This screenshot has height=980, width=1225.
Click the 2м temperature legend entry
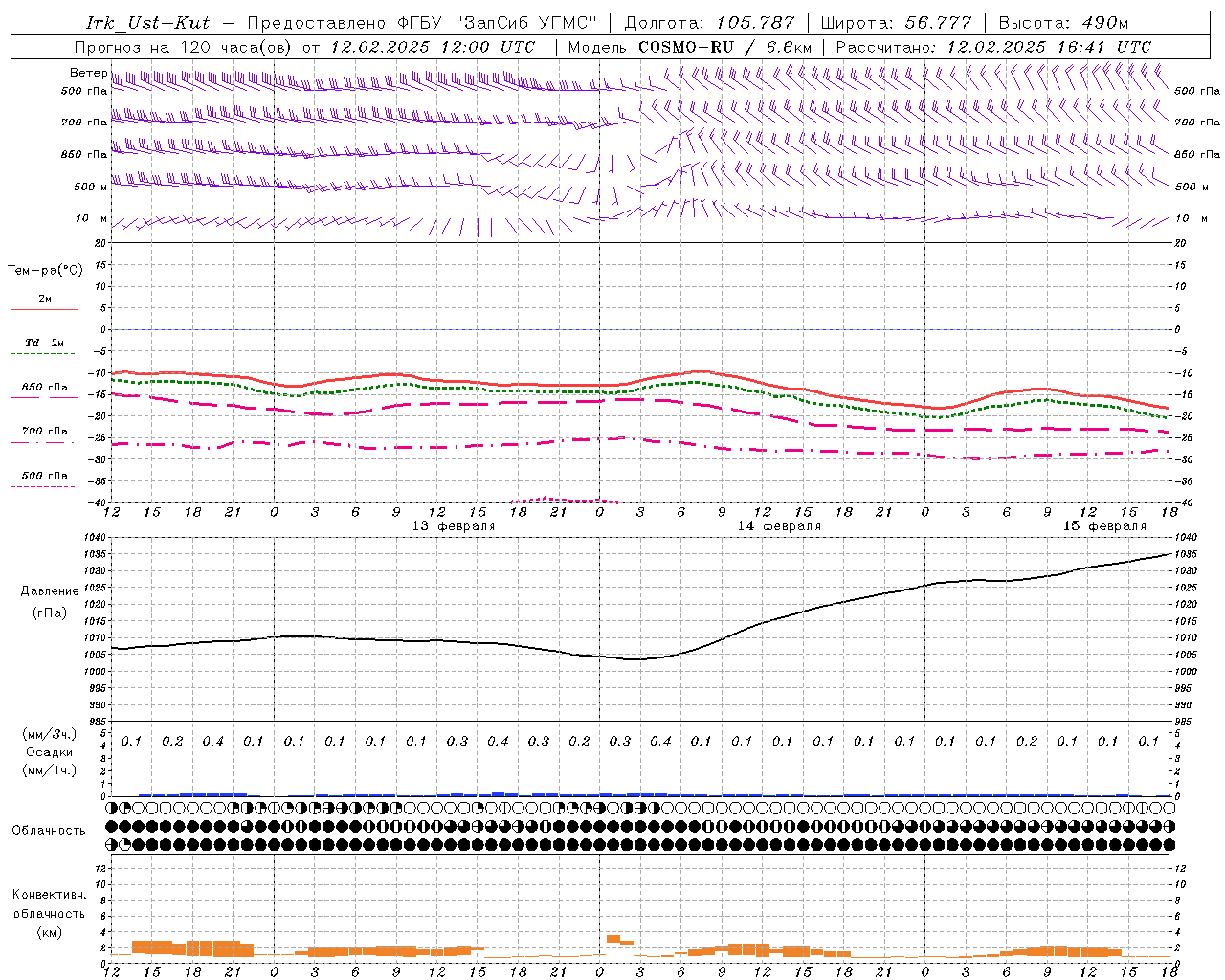click(45, 299)
